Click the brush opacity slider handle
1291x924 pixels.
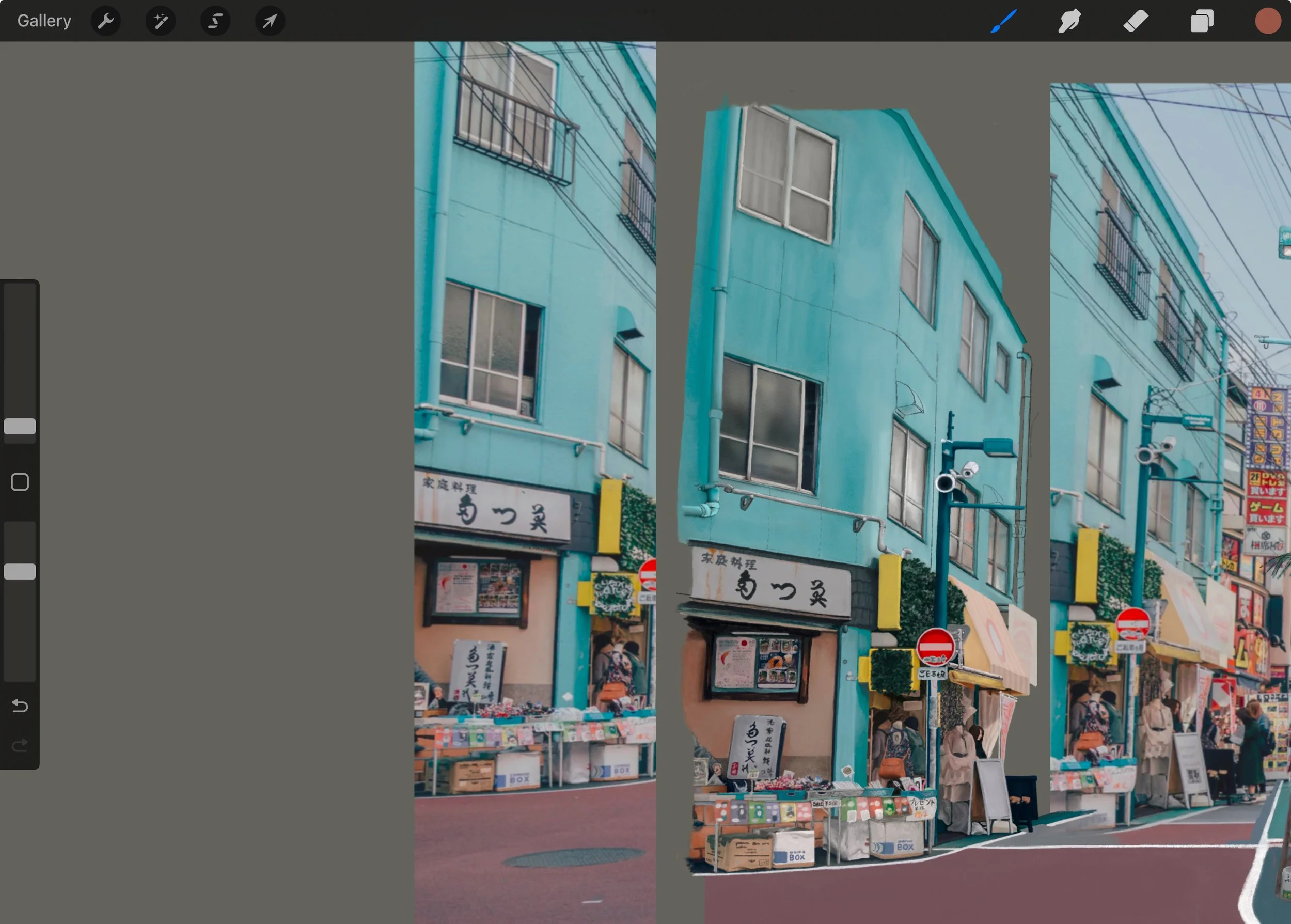tap(20, 571)
